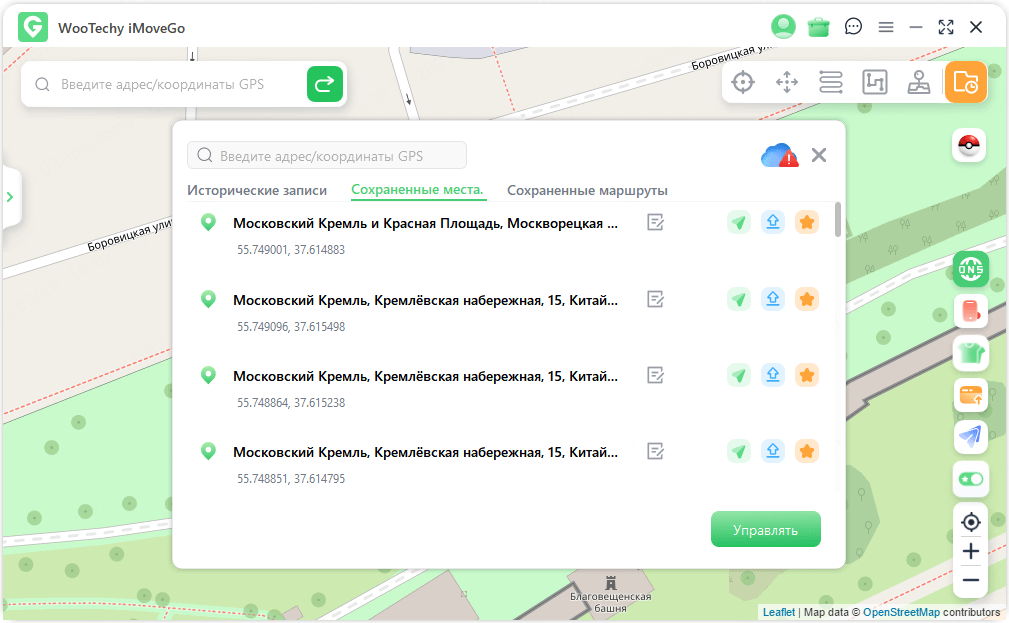
Task: Expand the left panel with green chevron
Action: click(x=11, y=197)
